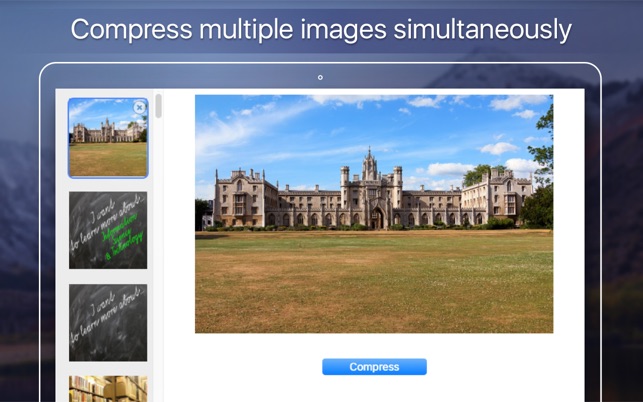Select the chalkboard thumbnail without green writing
643x402 pixels.
click(108, 322)
